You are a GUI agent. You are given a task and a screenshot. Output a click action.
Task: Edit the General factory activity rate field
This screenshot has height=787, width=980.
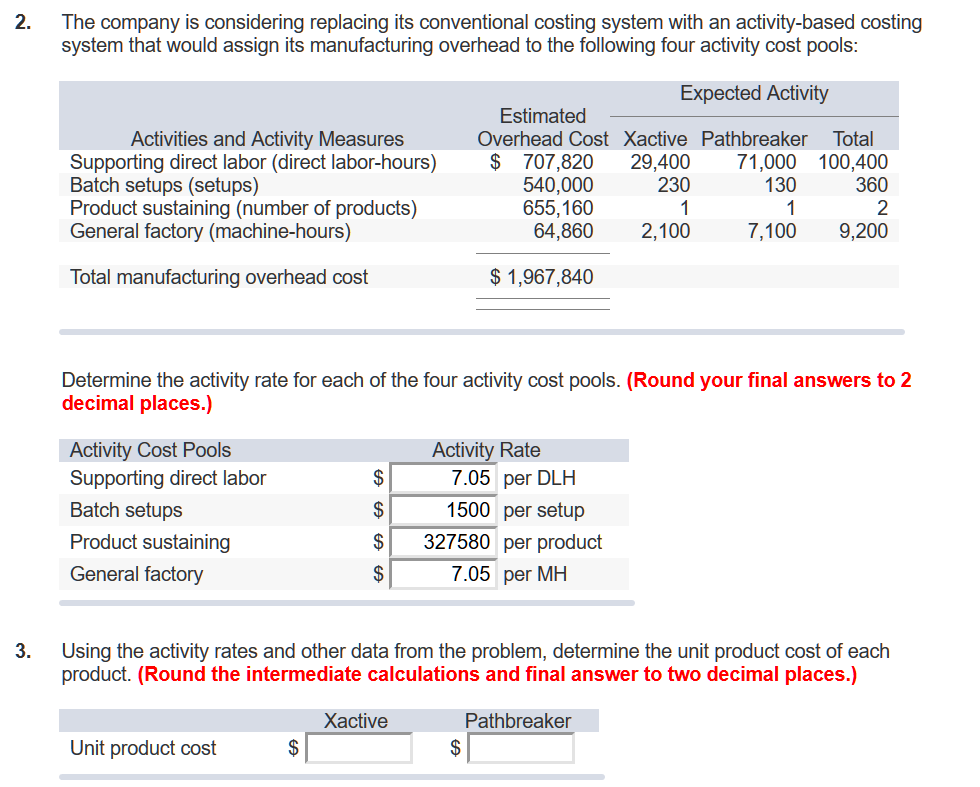pyautogui.click(x=443, y=574)
